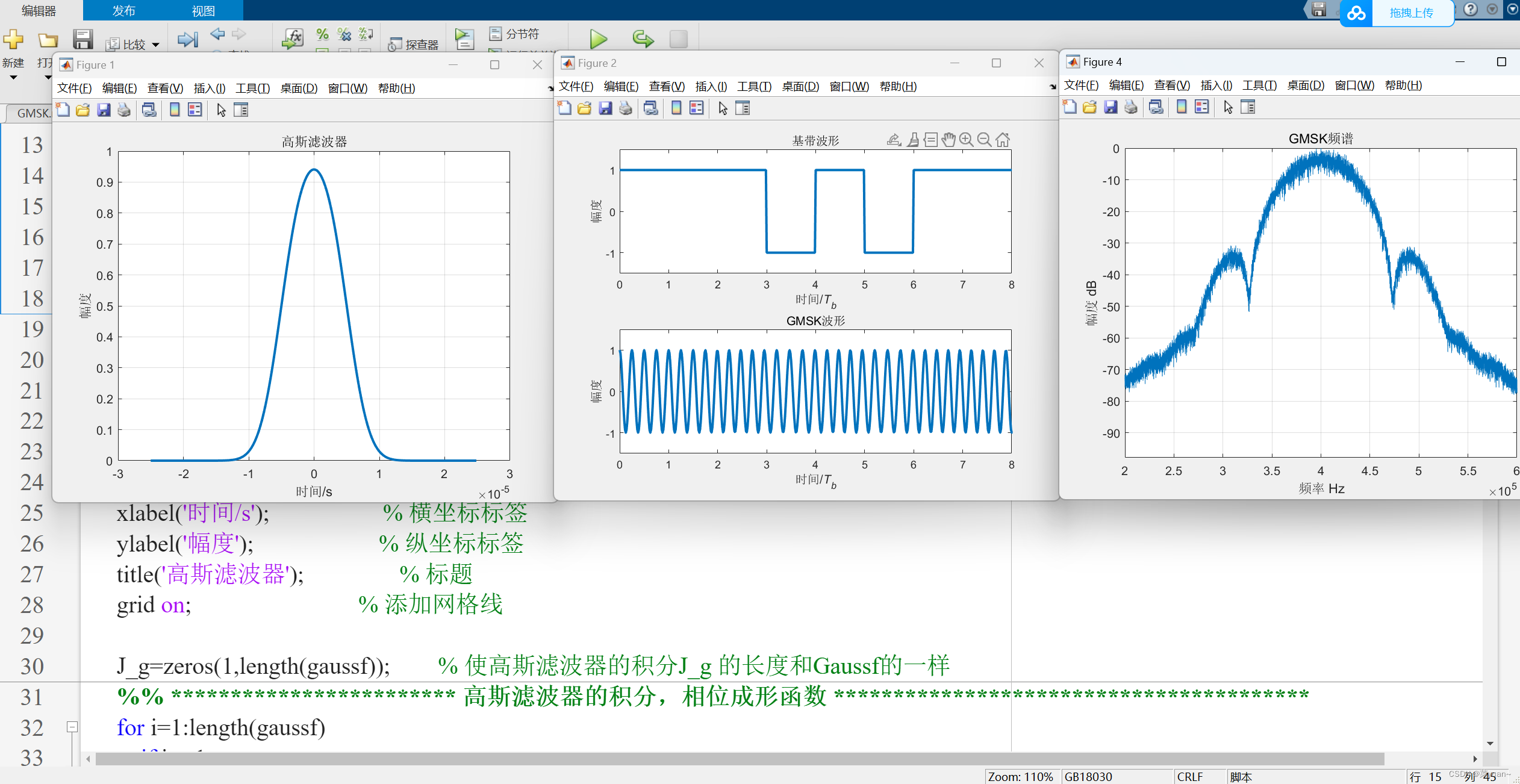Switch to the Publish tab
This screenshot has height=784, width=1520.
click(123, 10)
